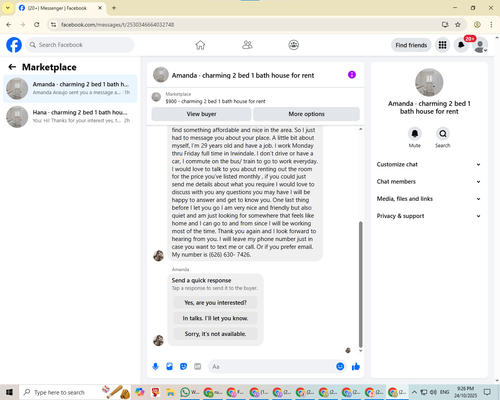Send quick response "Sorry, it's not available."

[215, 334]
